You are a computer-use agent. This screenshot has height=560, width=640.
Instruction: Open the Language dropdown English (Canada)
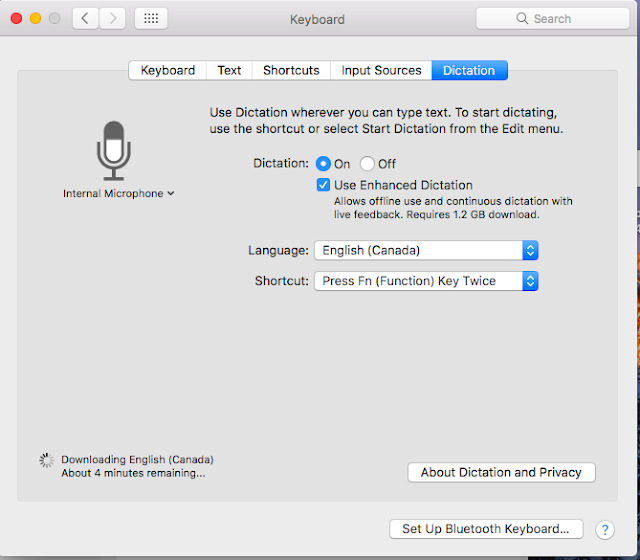point(426,250)
